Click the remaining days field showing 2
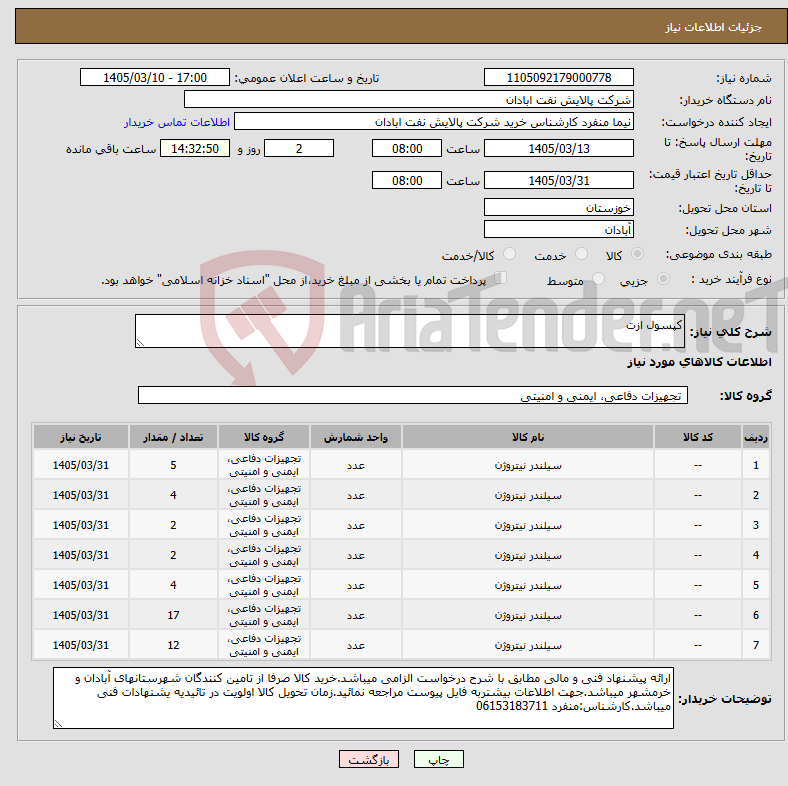Screen dimensions: 788x786 (299, 148)
